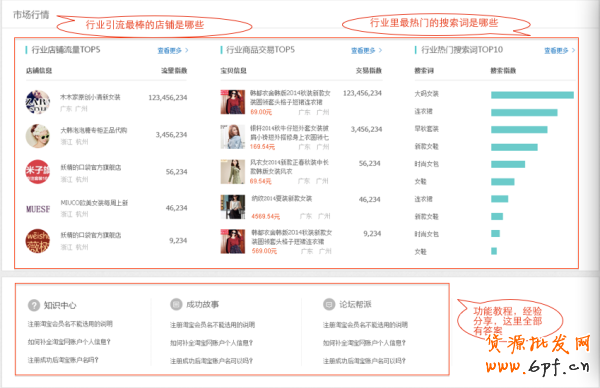Image resolution: width=600 pixels, height=388 pixels.
Task: Open first article link under 论坛帮派
Action: point(365,325)
